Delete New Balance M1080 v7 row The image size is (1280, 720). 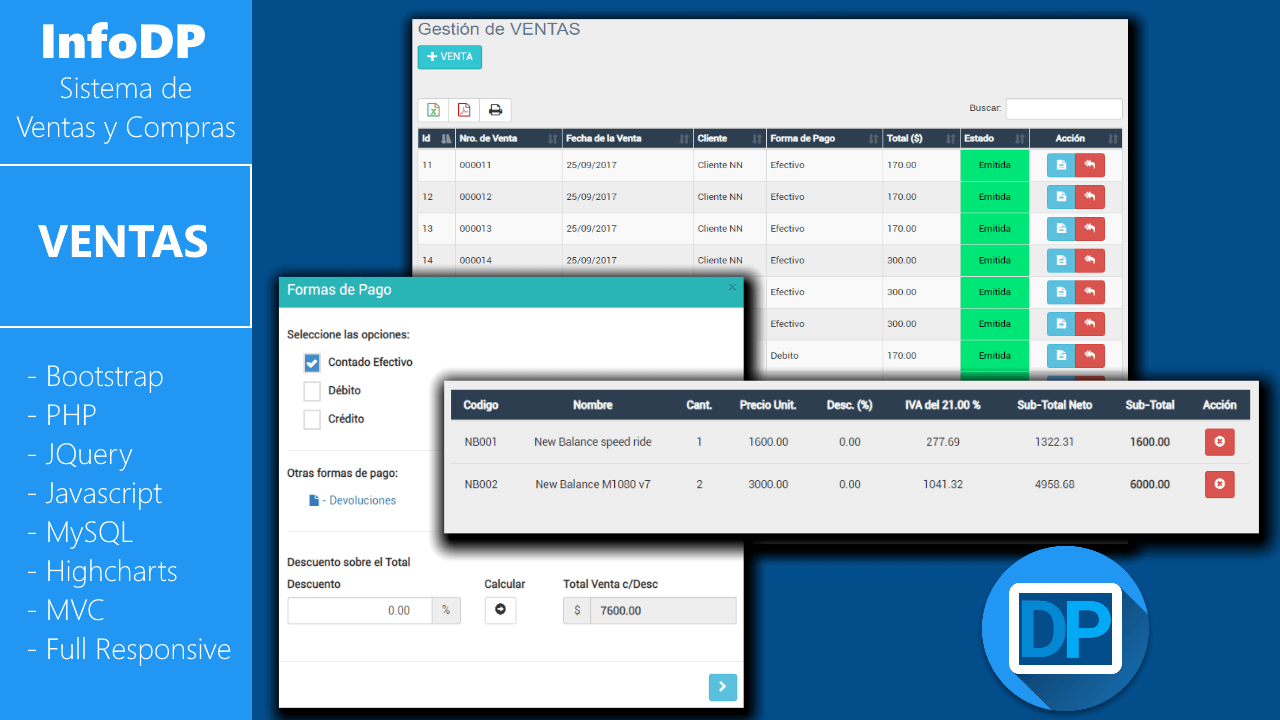click(1219, 484)
